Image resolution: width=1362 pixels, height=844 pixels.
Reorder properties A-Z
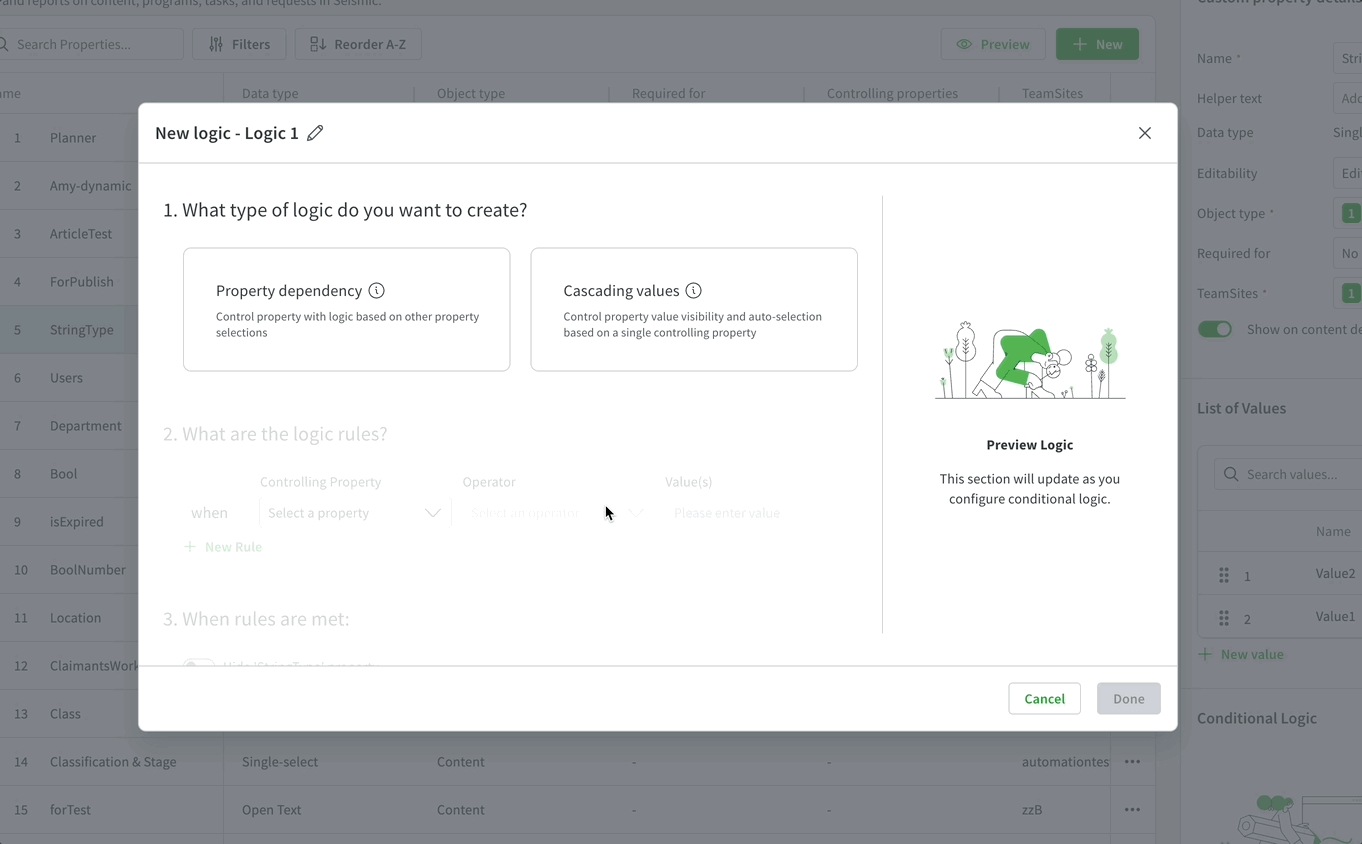[x=358, y=44]
